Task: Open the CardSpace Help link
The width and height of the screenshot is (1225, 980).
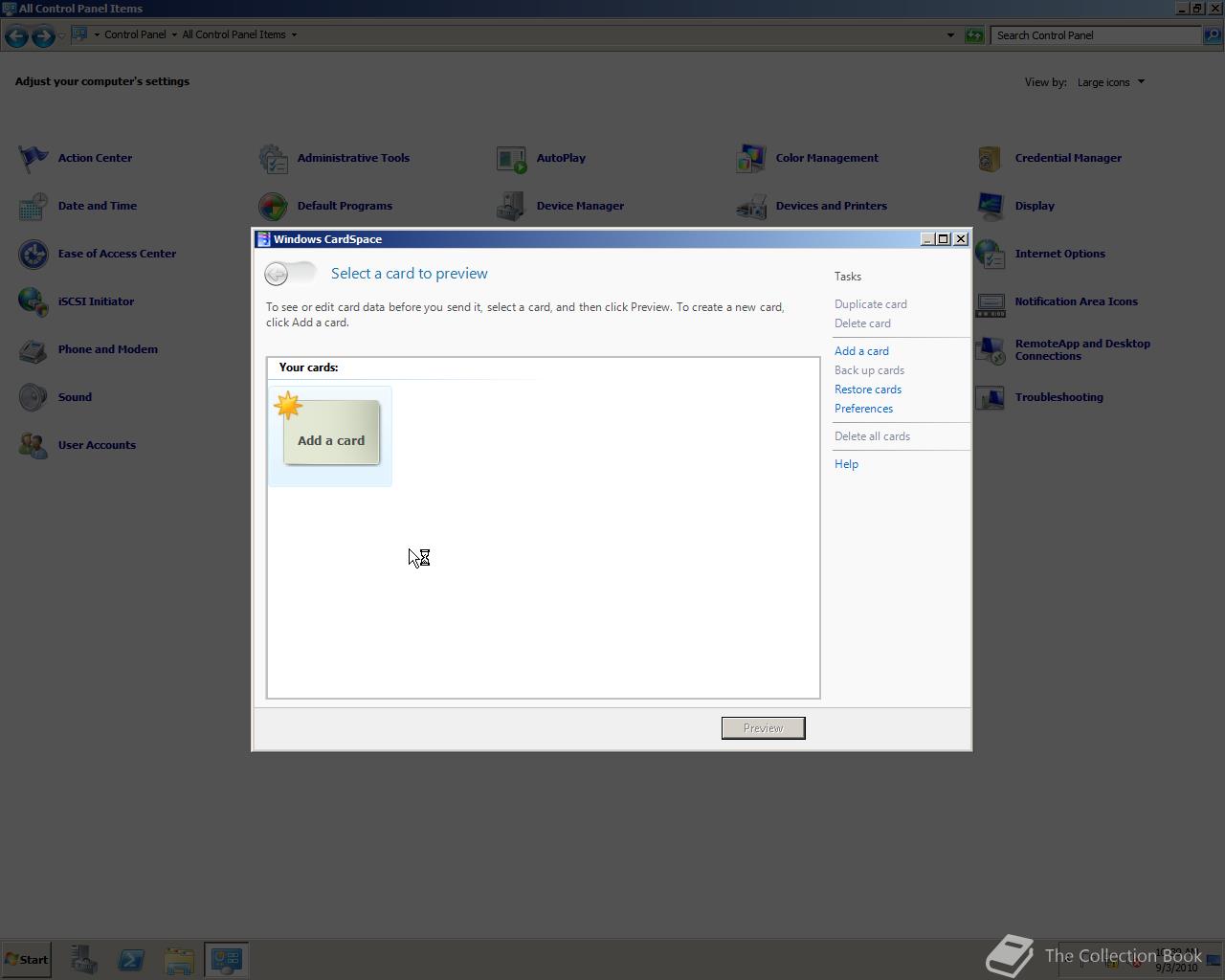Action: click(x=846, y=464)
